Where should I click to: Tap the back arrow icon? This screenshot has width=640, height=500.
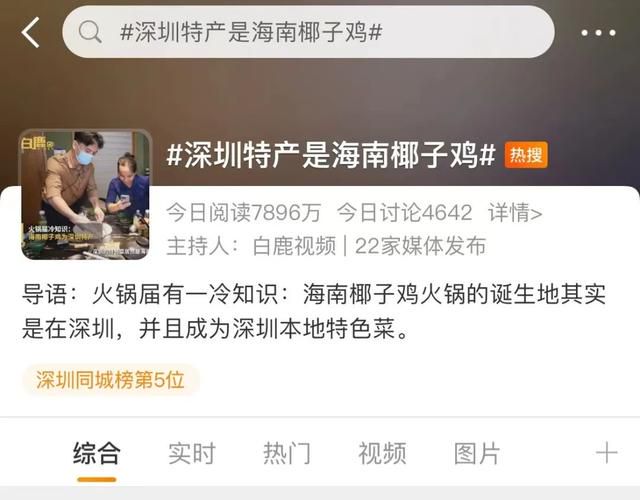[x=31, y=32]
